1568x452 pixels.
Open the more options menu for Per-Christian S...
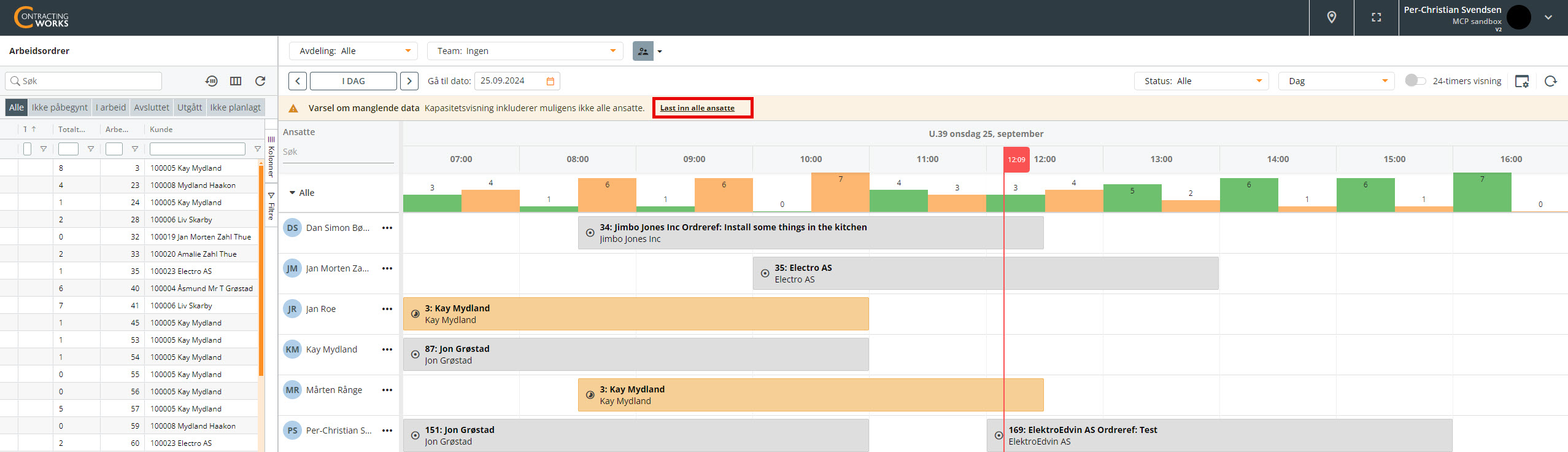tap(387, 431)
